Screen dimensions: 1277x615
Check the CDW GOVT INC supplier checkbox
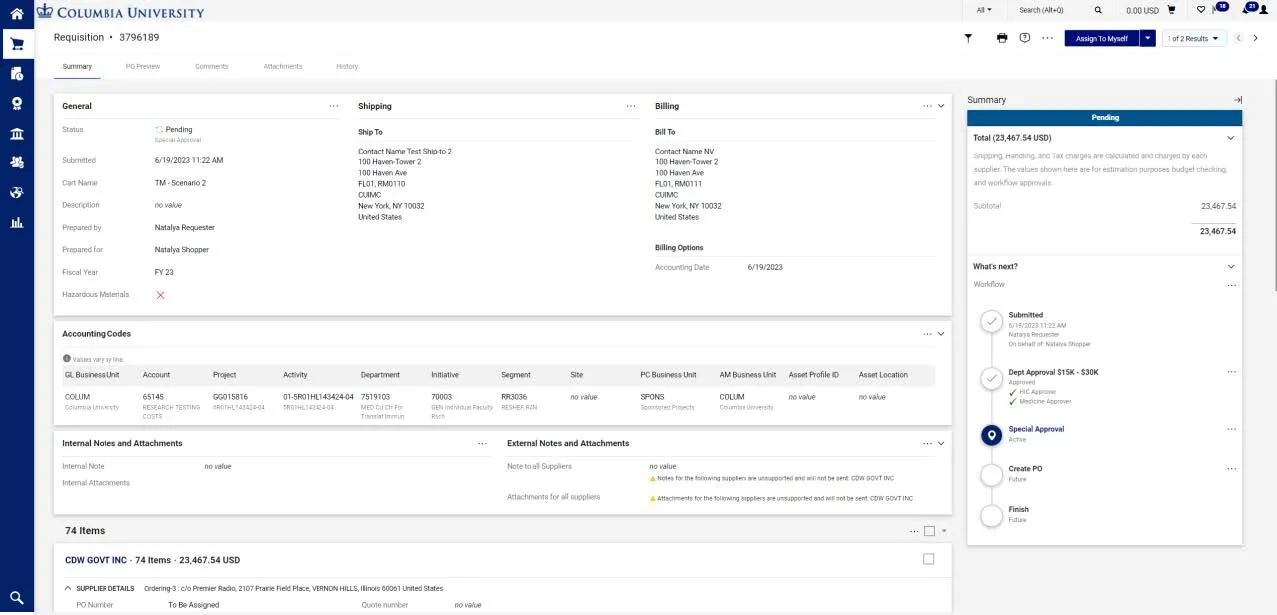pyautogui.click(x=929, y=559)
